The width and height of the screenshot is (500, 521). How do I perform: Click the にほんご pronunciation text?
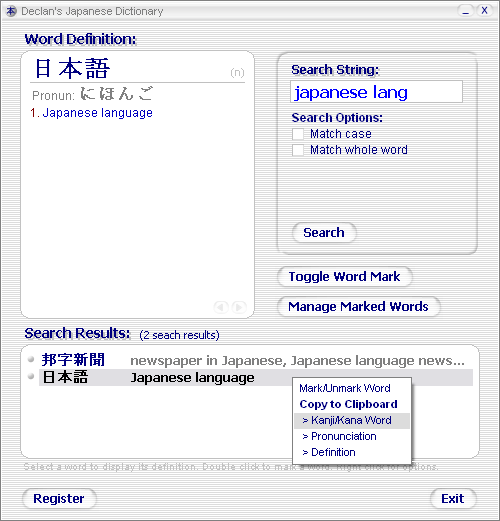(x=117, y=94)
